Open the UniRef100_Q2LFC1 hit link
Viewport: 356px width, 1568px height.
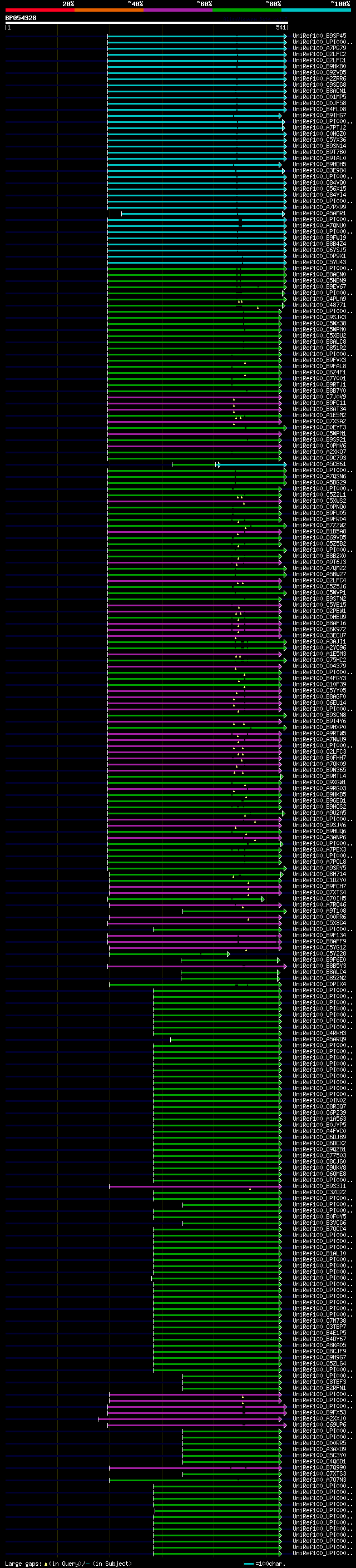click(x=319, y=60)
